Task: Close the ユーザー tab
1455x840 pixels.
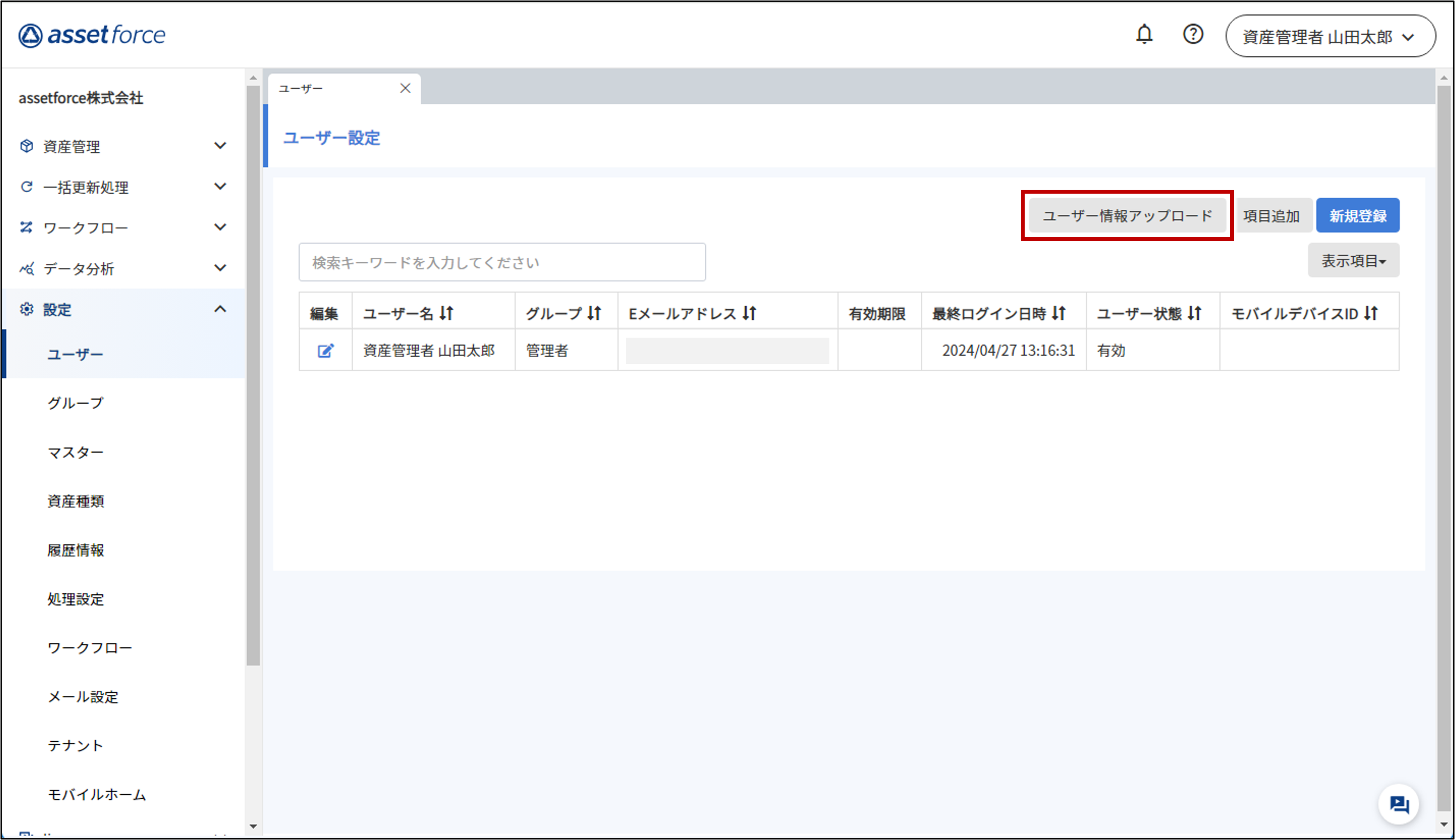Action: (405, 88)
